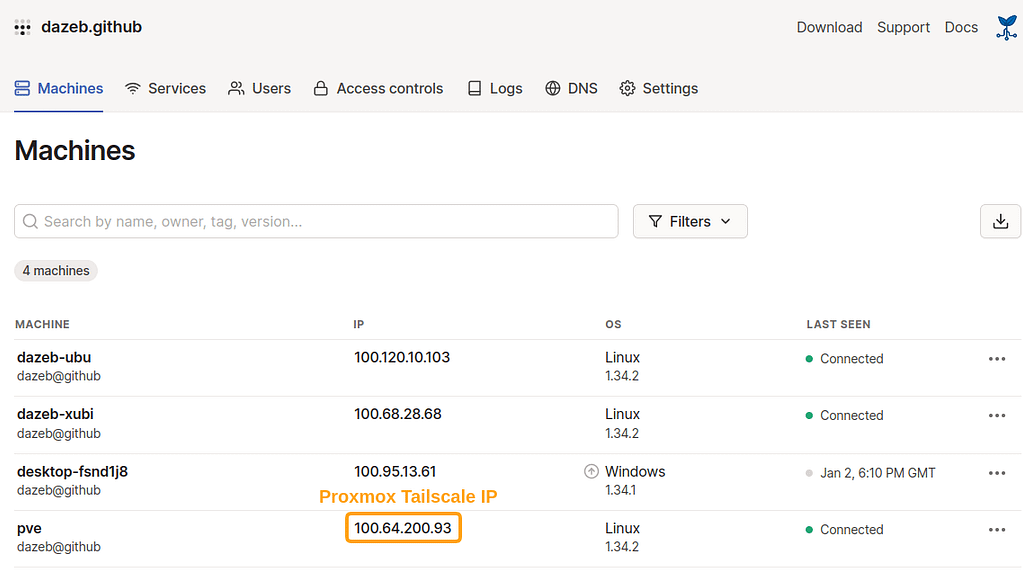Click the dazeb.github tailnet name
This screenshot has width=1023, height=572.
pyautogui.click(x=91, y=27)
